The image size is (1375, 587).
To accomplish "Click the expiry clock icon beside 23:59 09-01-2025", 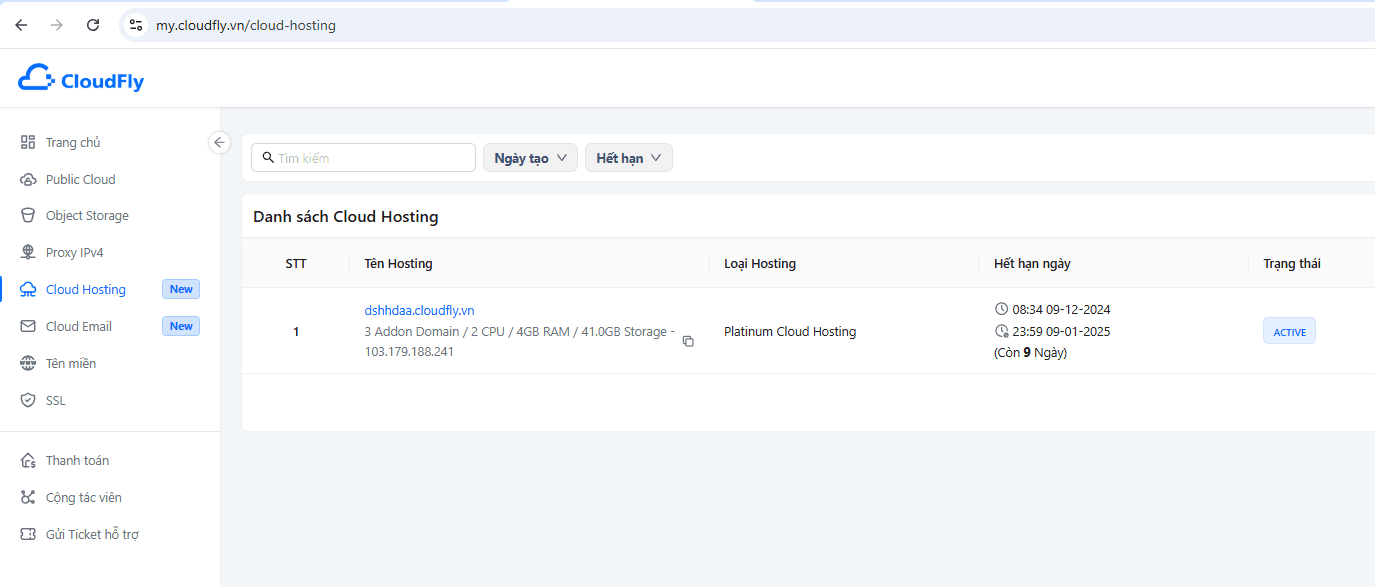I will [1002, 331].
